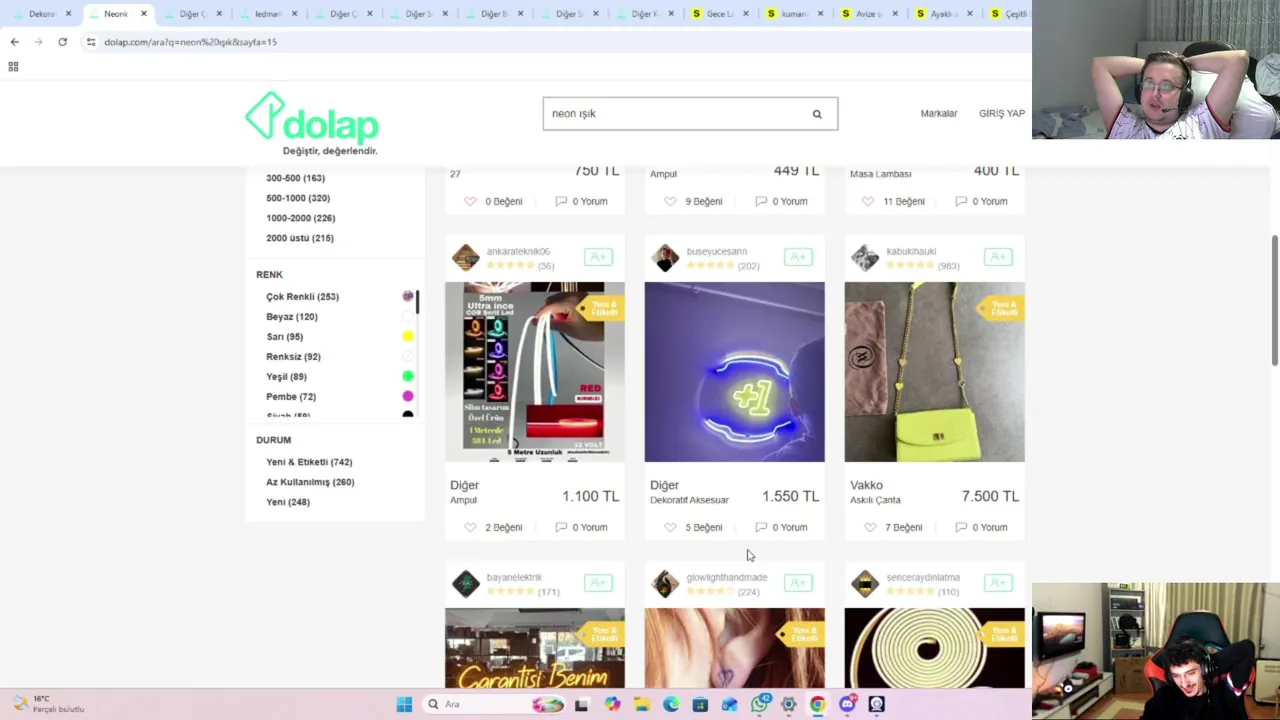Click the A+ badge on ankarateknik06 card

(598, 257)
